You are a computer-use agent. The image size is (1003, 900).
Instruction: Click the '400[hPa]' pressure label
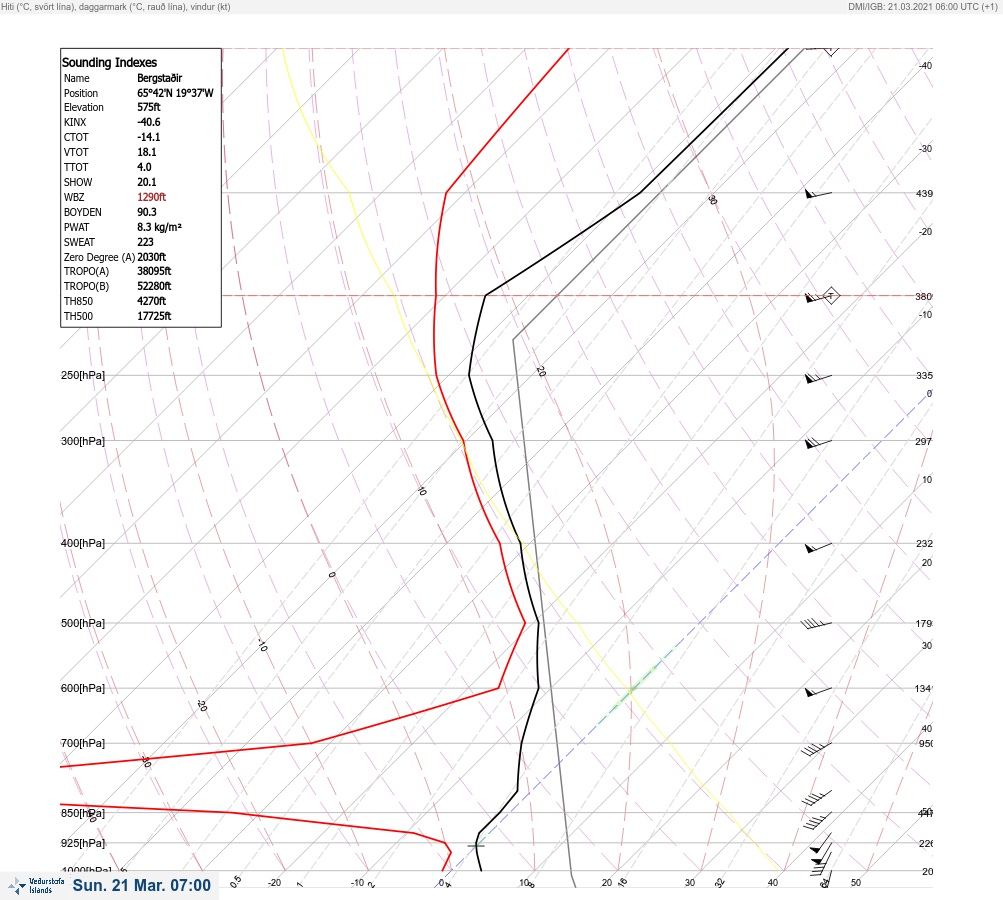[x=83, y=543]
